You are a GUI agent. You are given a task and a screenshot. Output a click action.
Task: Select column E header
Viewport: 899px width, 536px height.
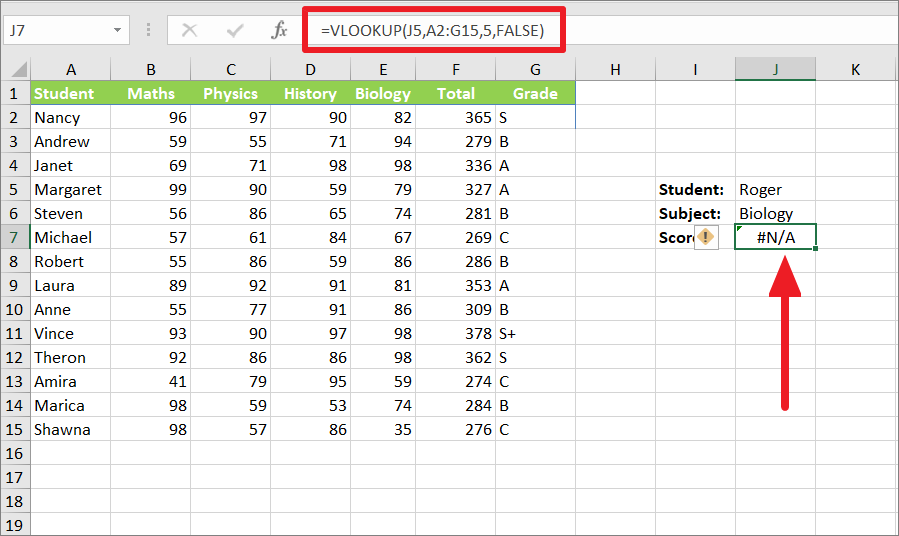(383, 69)
